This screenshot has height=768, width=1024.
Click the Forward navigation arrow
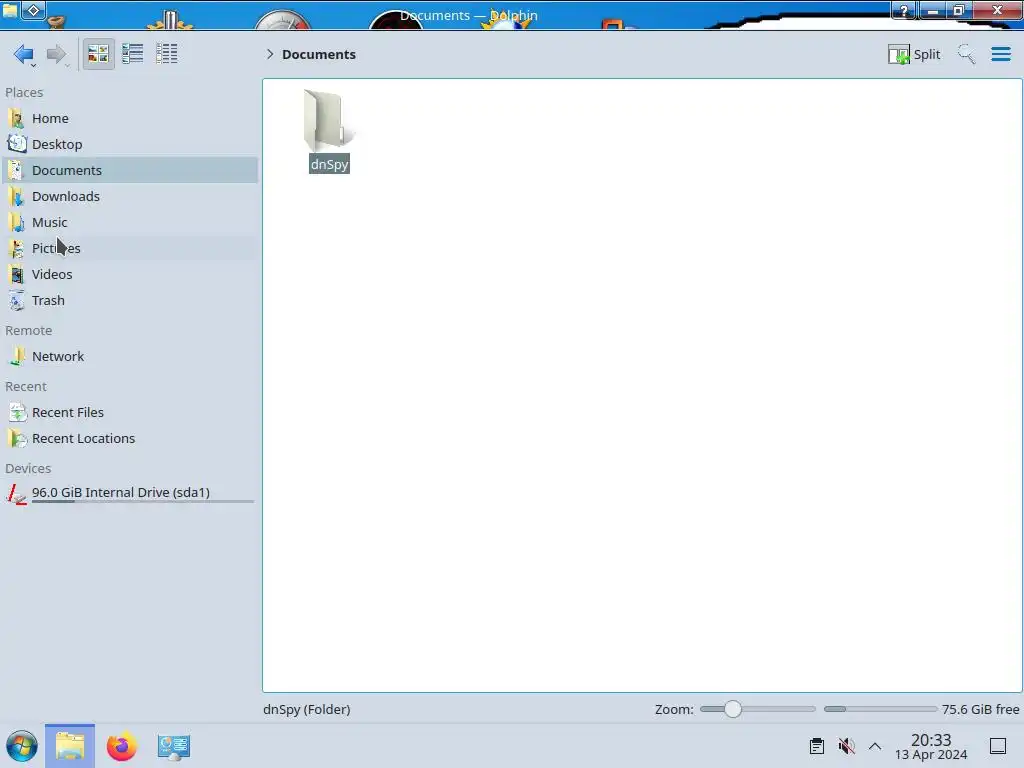[57, 54]
